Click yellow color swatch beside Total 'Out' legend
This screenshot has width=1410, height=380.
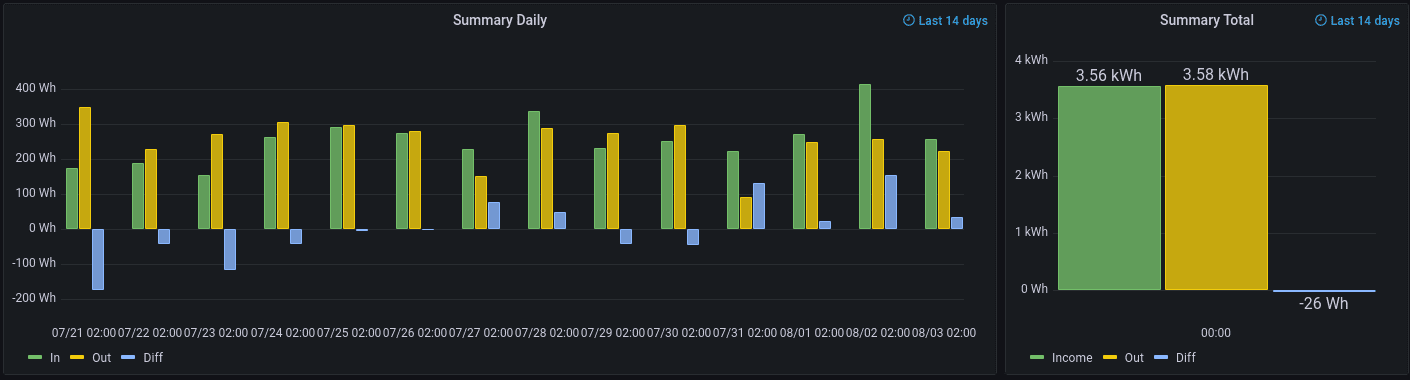point(1110,357)
